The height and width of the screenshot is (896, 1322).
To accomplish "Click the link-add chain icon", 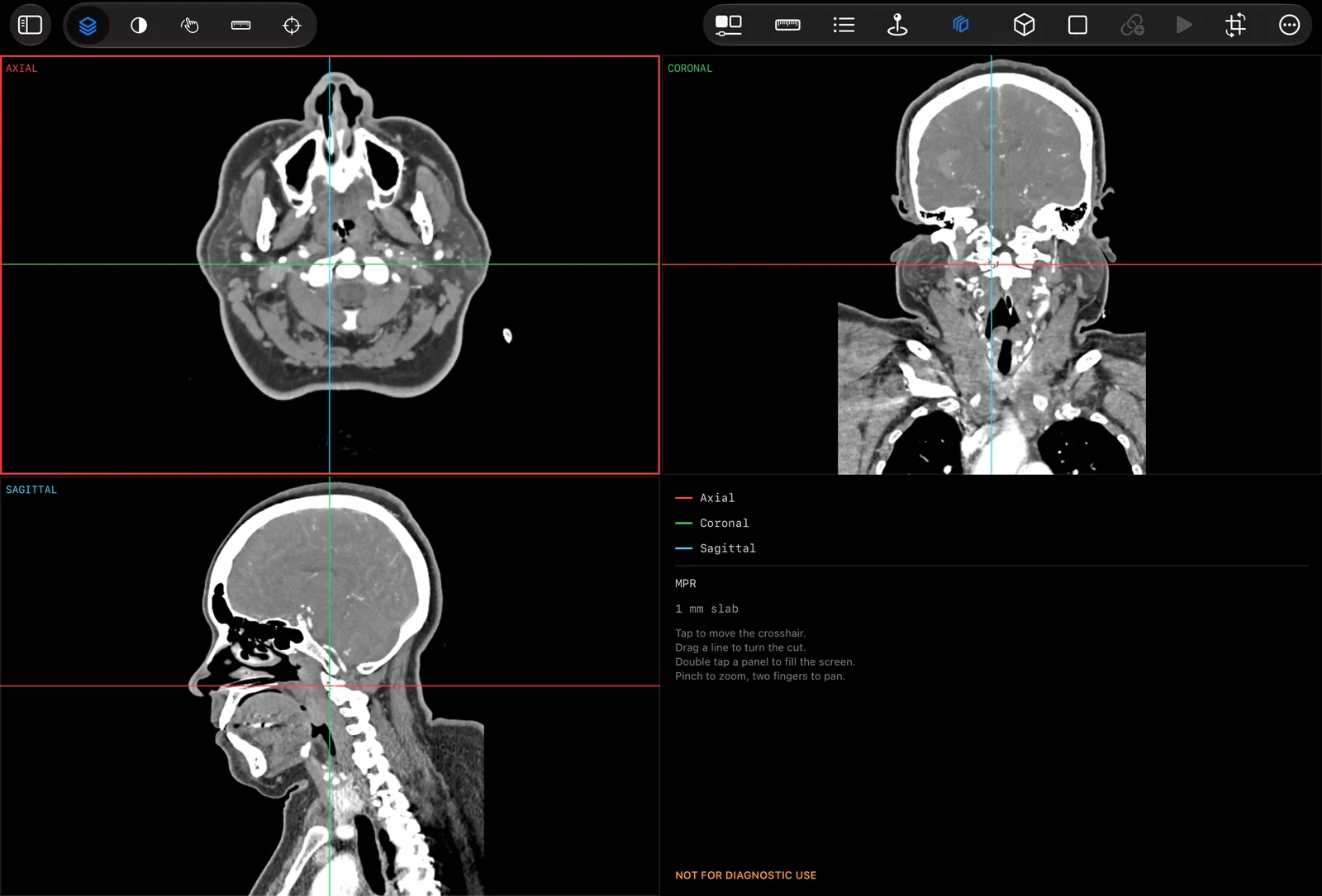I will tap(1132, 26).
